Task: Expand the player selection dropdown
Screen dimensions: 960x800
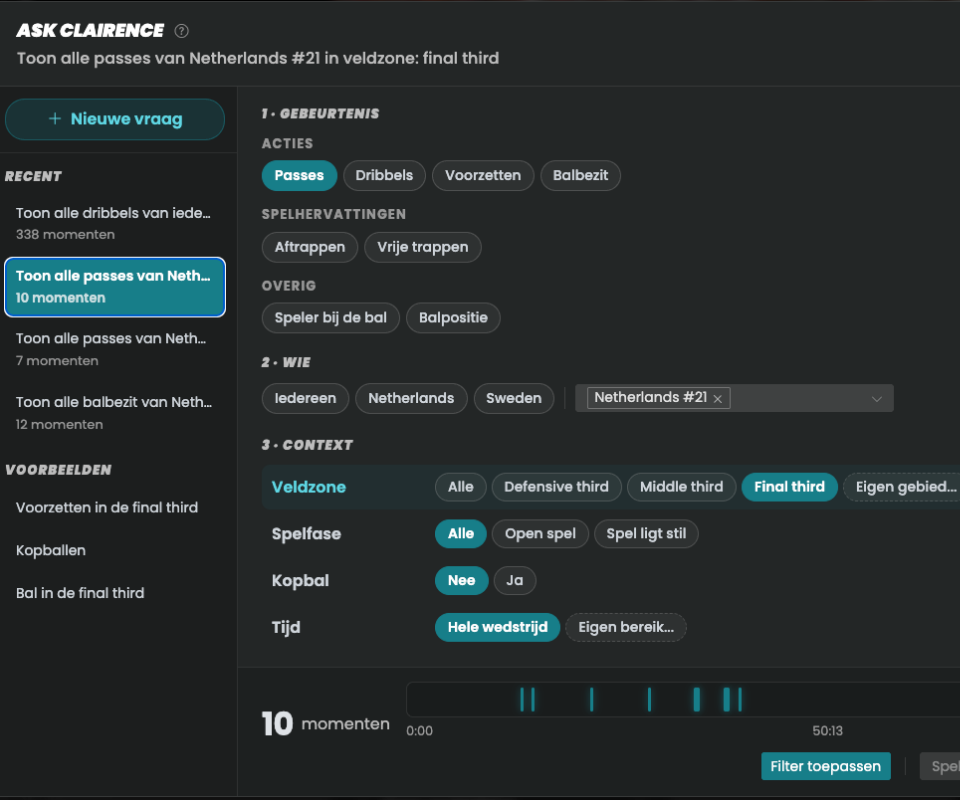Action: tap(877, 398)
